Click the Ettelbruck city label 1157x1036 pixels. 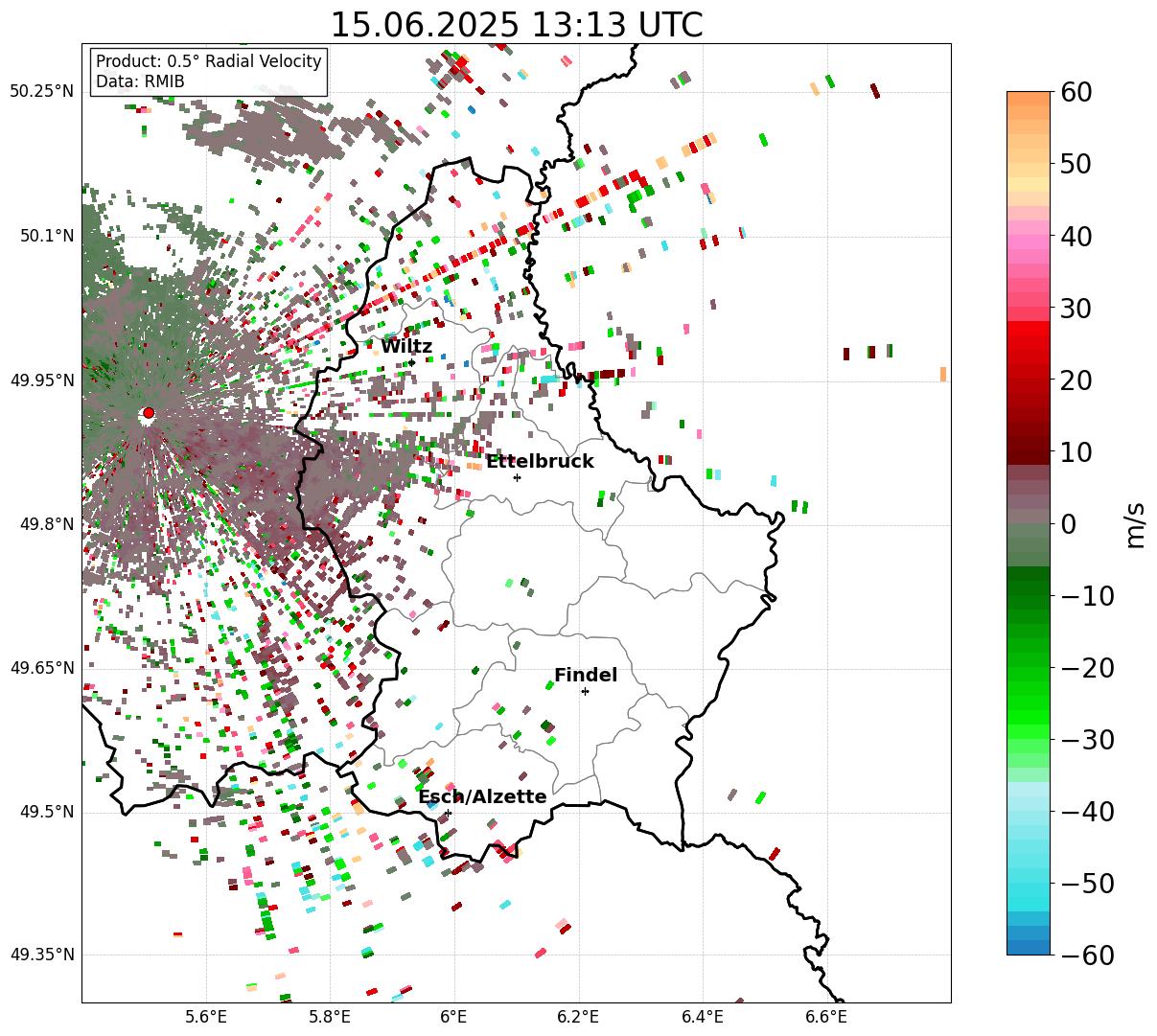coord(540,461)
